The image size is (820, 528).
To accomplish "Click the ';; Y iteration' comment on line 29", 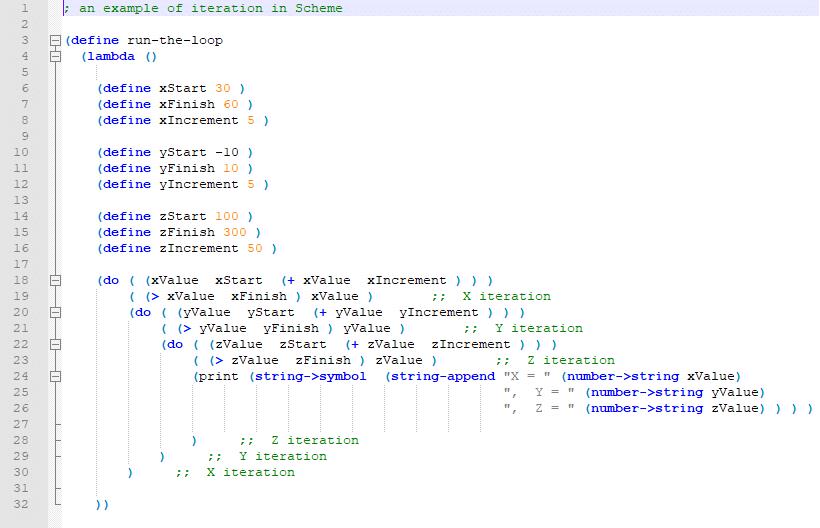I will (x=267, y=456).
